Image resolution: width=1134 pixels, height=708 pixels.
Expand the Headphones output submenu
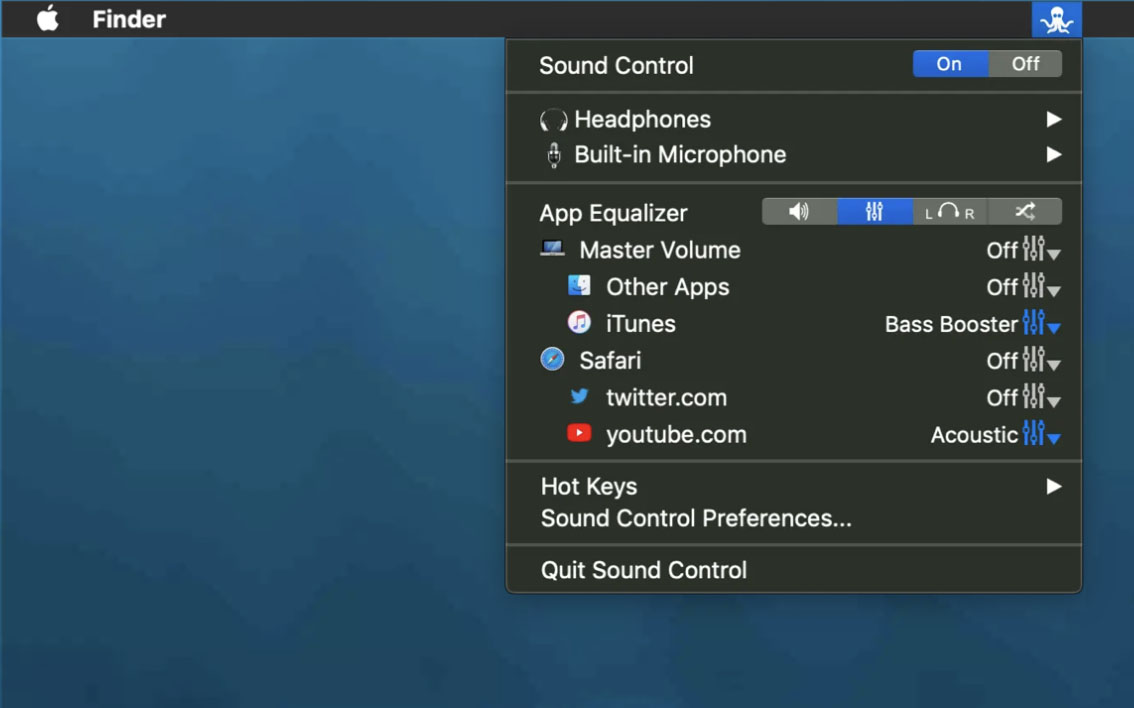tap(1053, 120)
